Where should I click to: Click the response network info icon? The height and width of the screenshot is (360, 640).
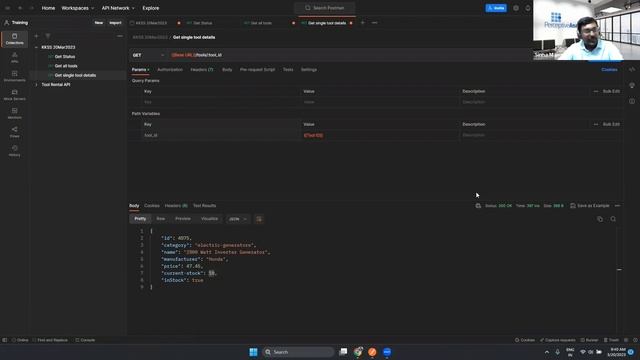click(x=478, y=206)
